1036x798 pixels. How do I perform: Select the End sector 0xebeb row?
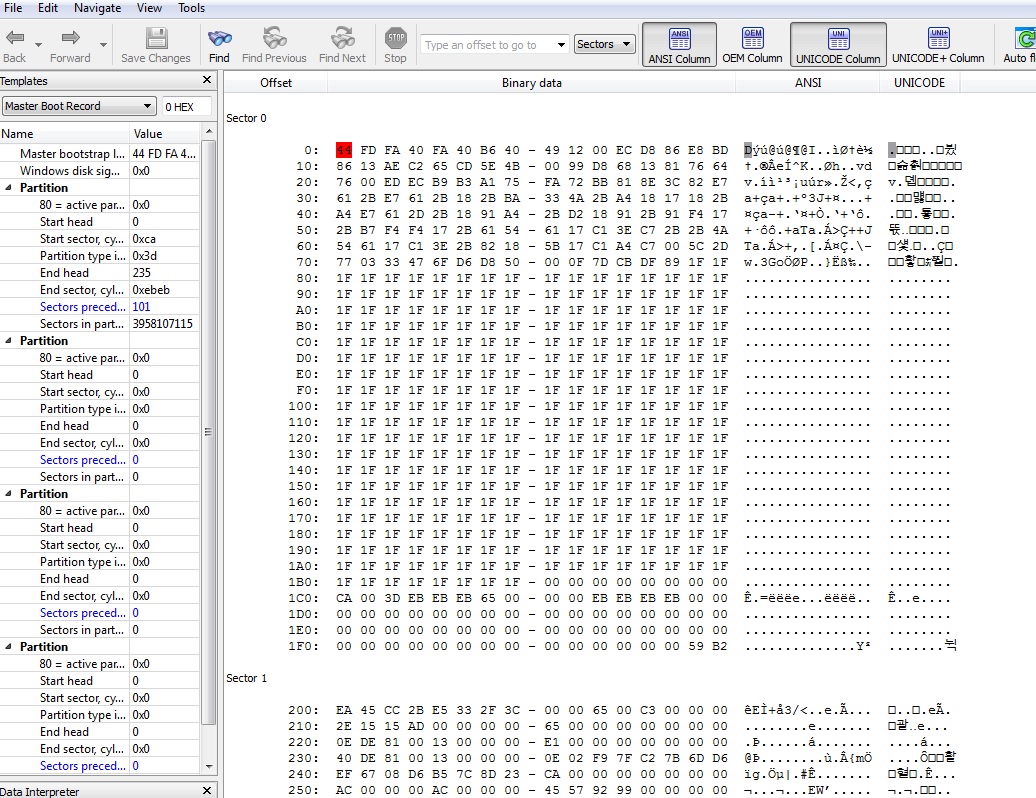click(x=99, y=289)
